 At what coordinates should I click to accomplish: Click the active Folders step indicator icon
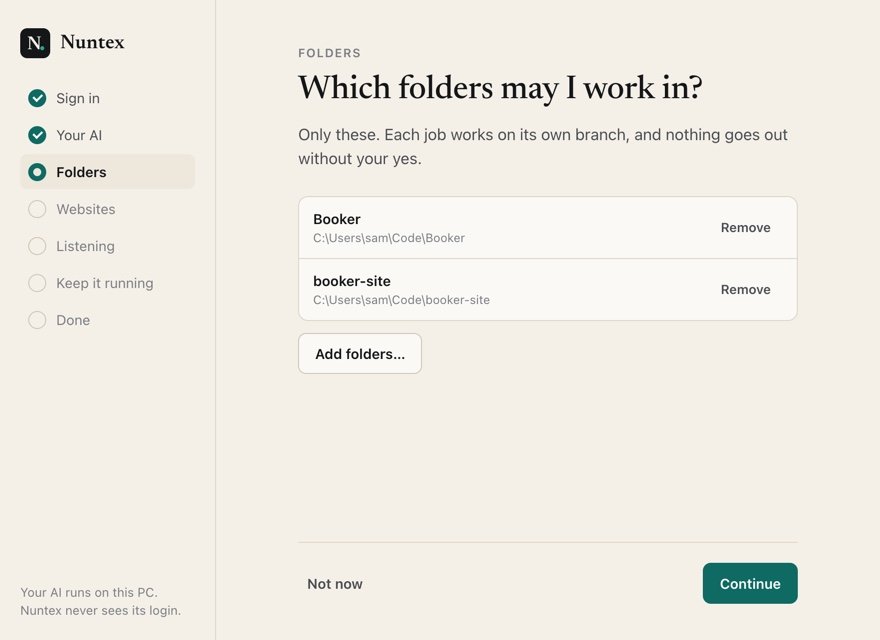pyautogui.click(x=37, y=172)
